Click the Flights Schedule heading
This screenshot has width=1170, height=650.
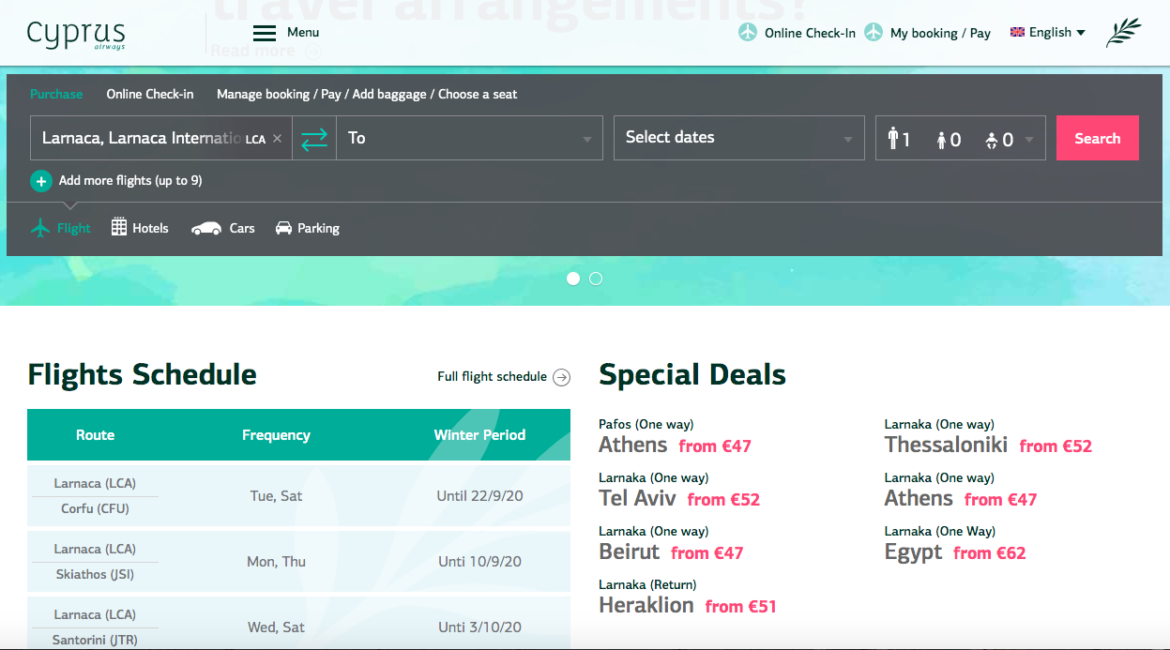[142, 375]
